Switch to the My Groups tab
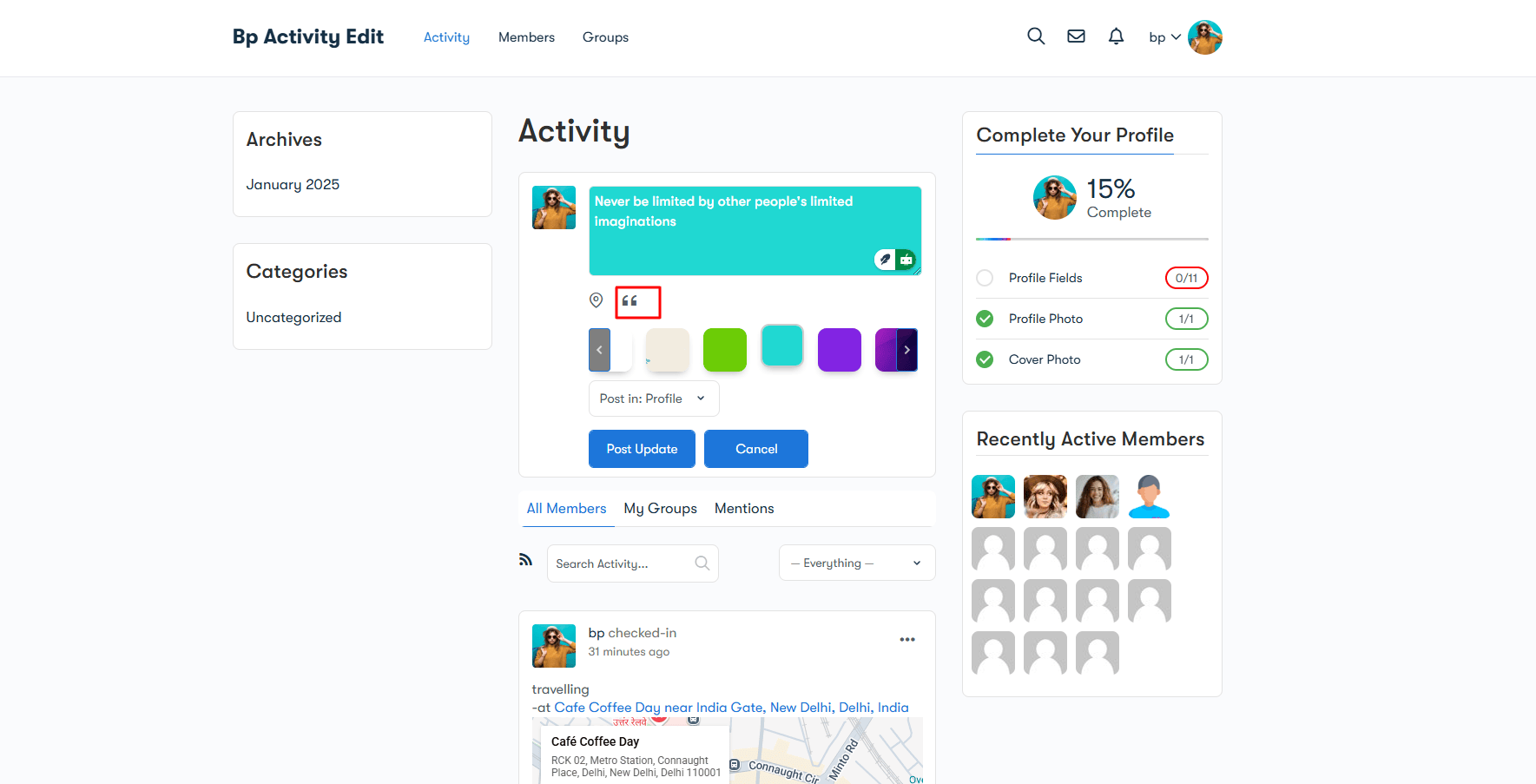The image size is (1536, 784). click(x=660, y=509)
